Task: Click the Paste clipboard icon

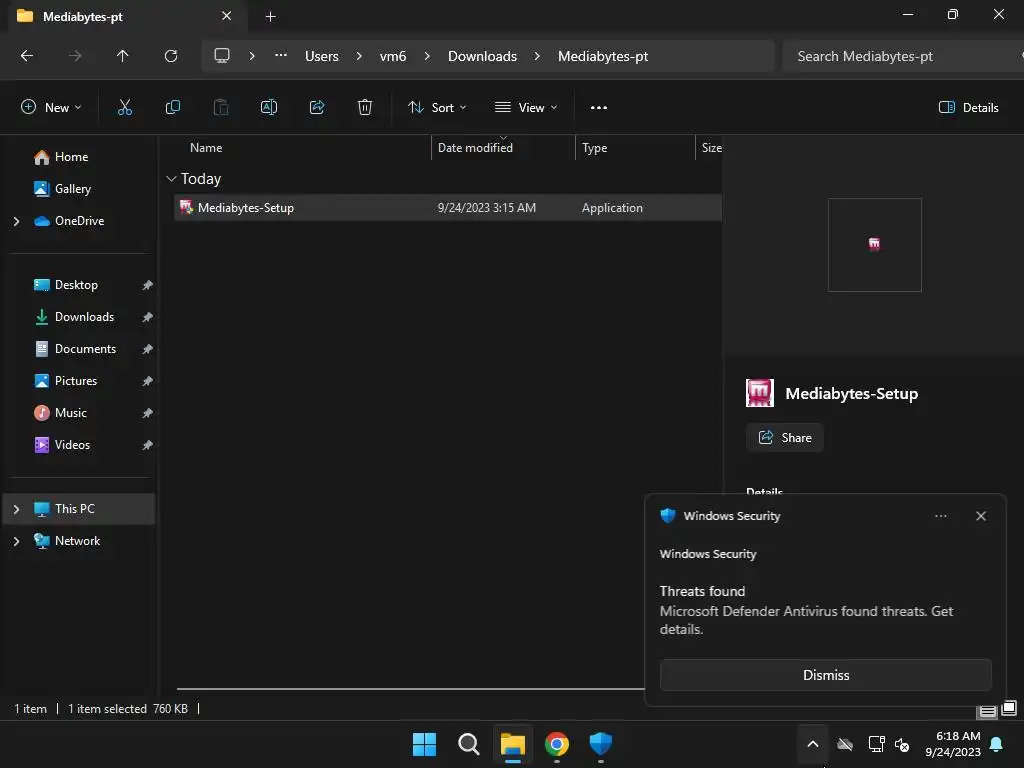Action: click(x=221, y=108)
